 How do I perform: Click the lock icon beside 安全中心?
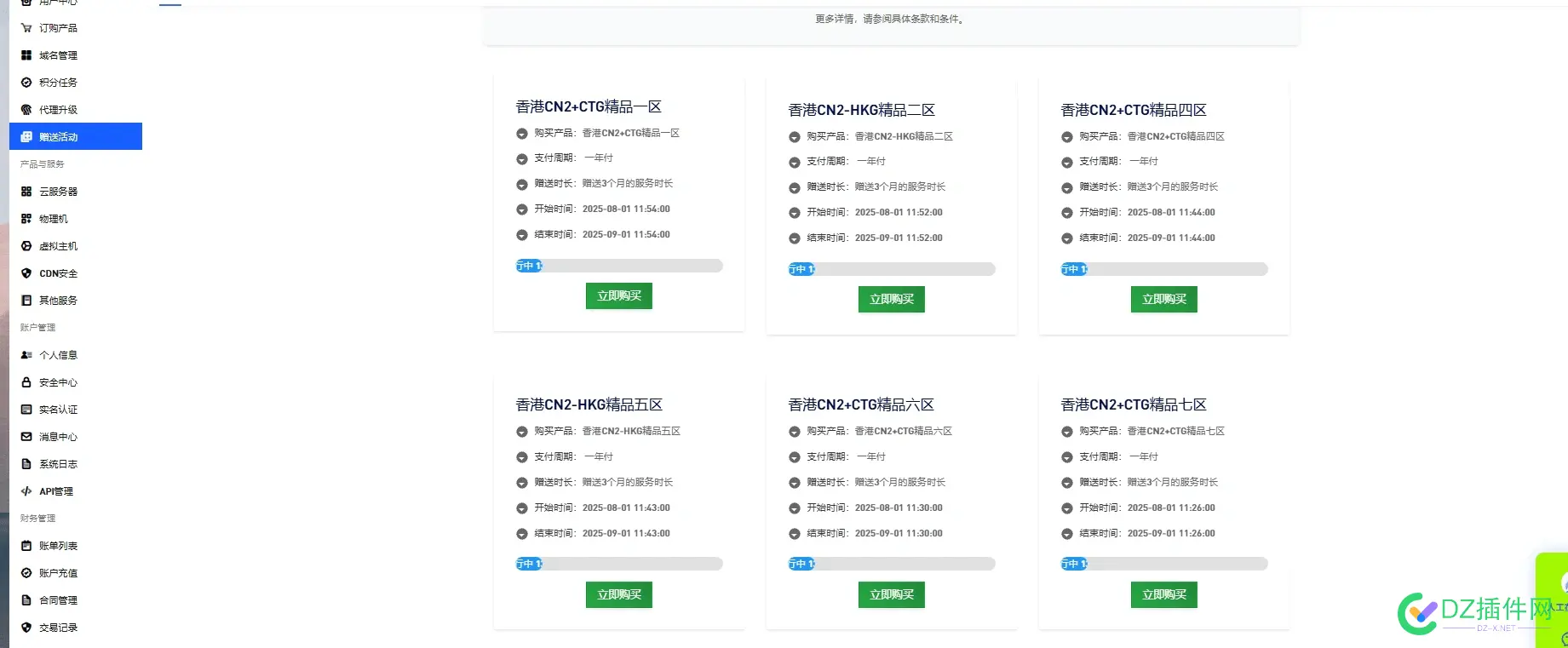[26, 382]
